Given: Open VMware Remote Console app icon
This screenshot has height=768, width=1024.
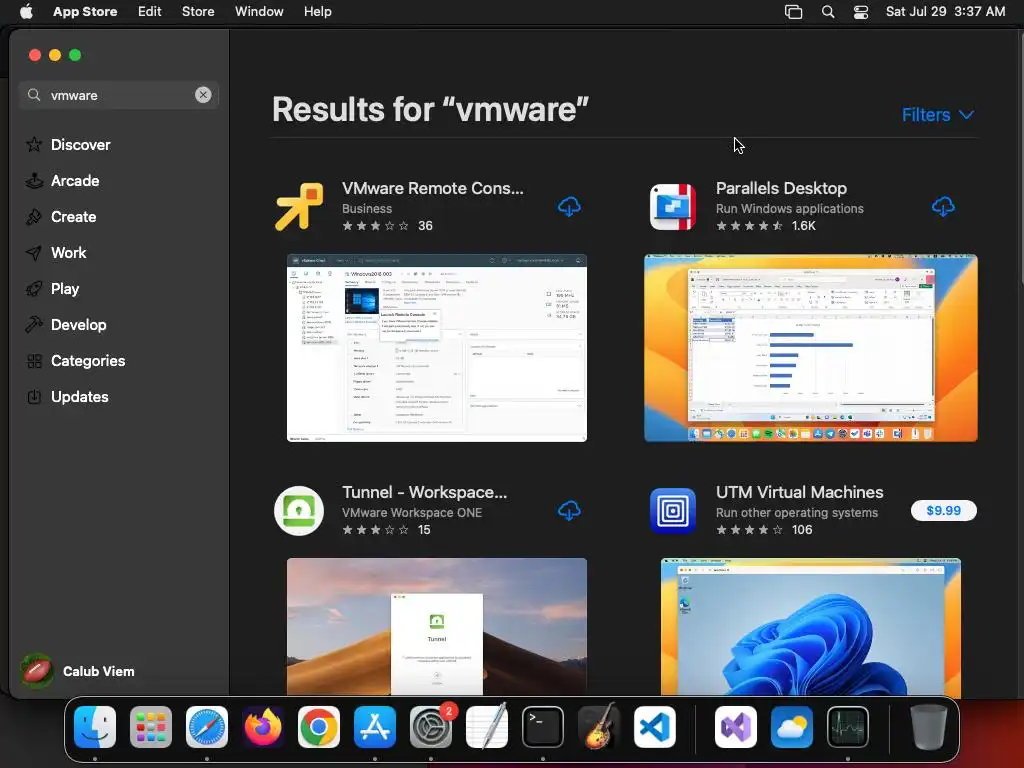Looking at the screenshot, I should click(299, 207).
